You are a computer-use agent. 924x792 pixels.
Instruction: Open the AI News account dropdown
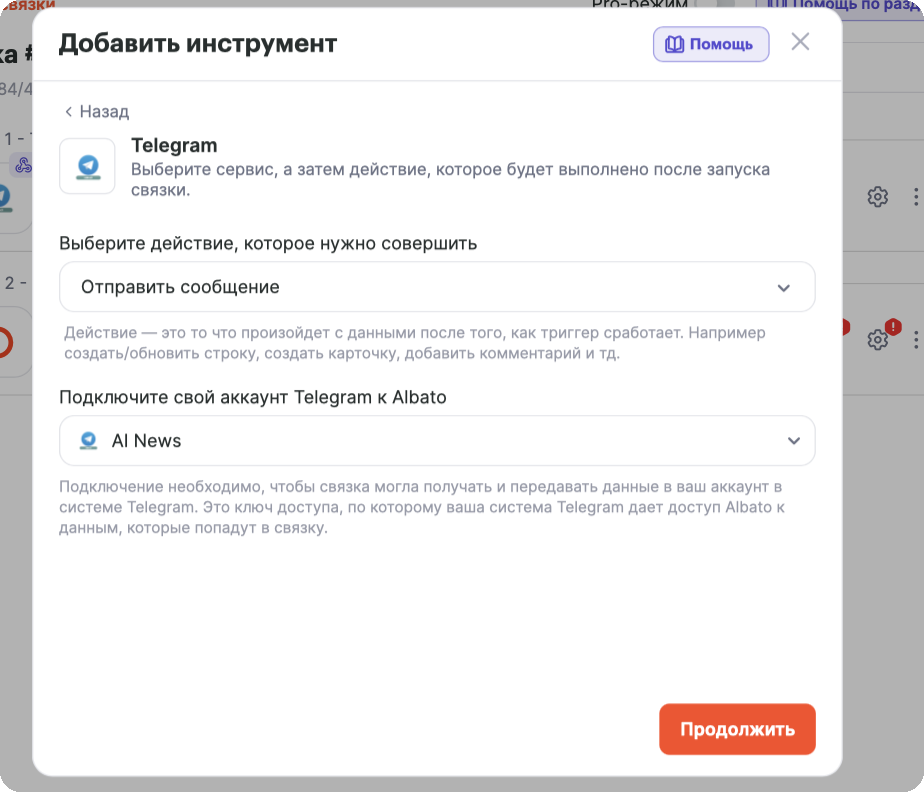[437, 441]
